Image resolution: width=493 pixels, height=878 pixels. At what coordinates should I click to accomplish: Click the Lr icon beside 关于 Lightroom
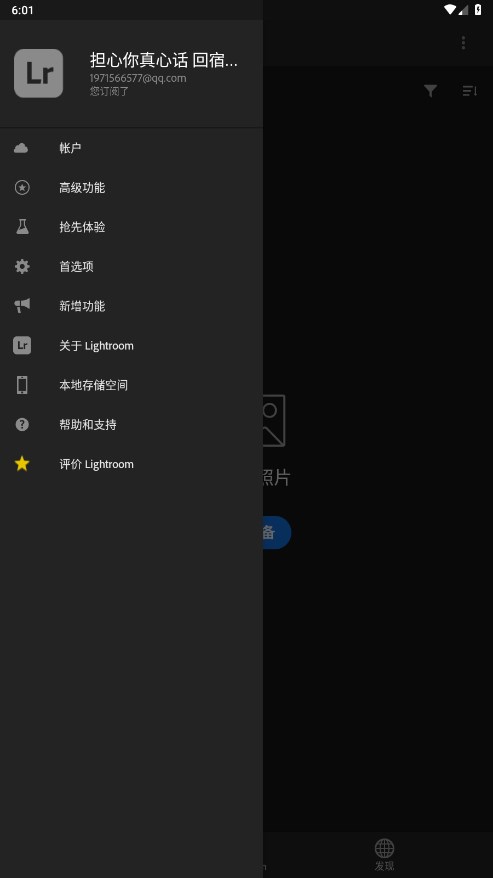coord(22,345)
